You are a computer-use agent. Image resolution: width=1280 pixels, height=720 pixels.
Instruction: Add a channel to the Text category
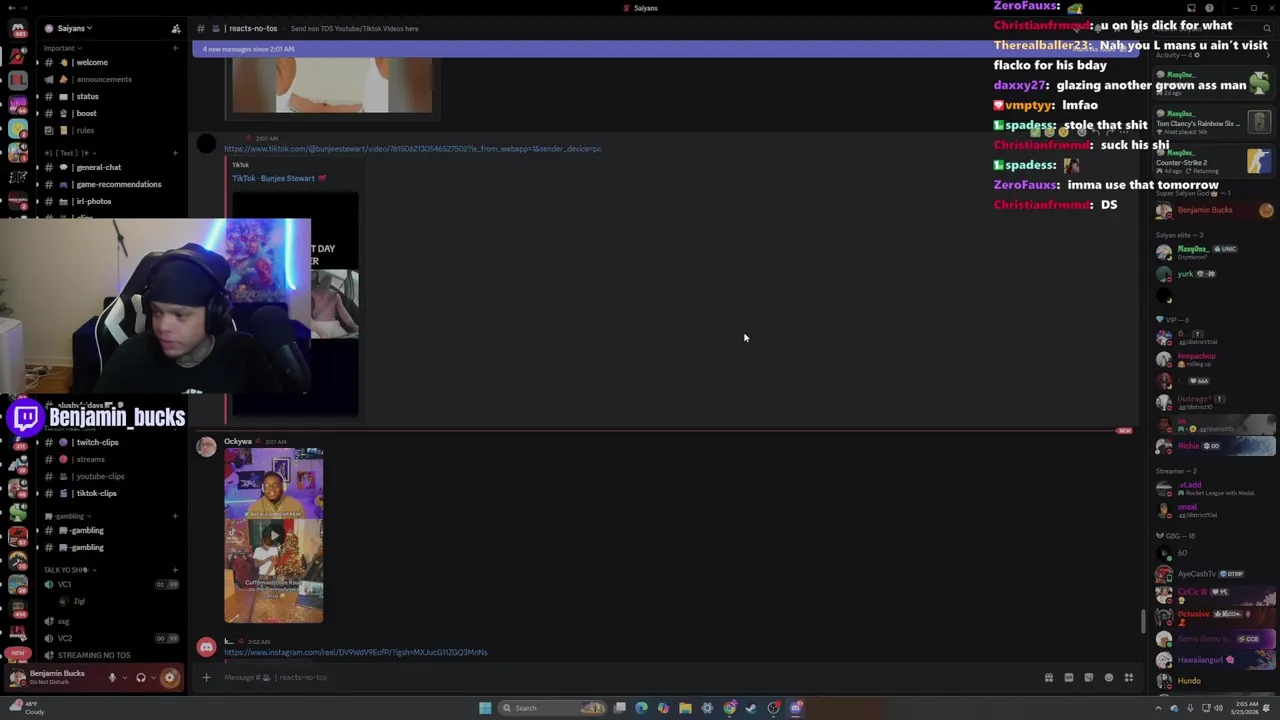tap(175, 153)
